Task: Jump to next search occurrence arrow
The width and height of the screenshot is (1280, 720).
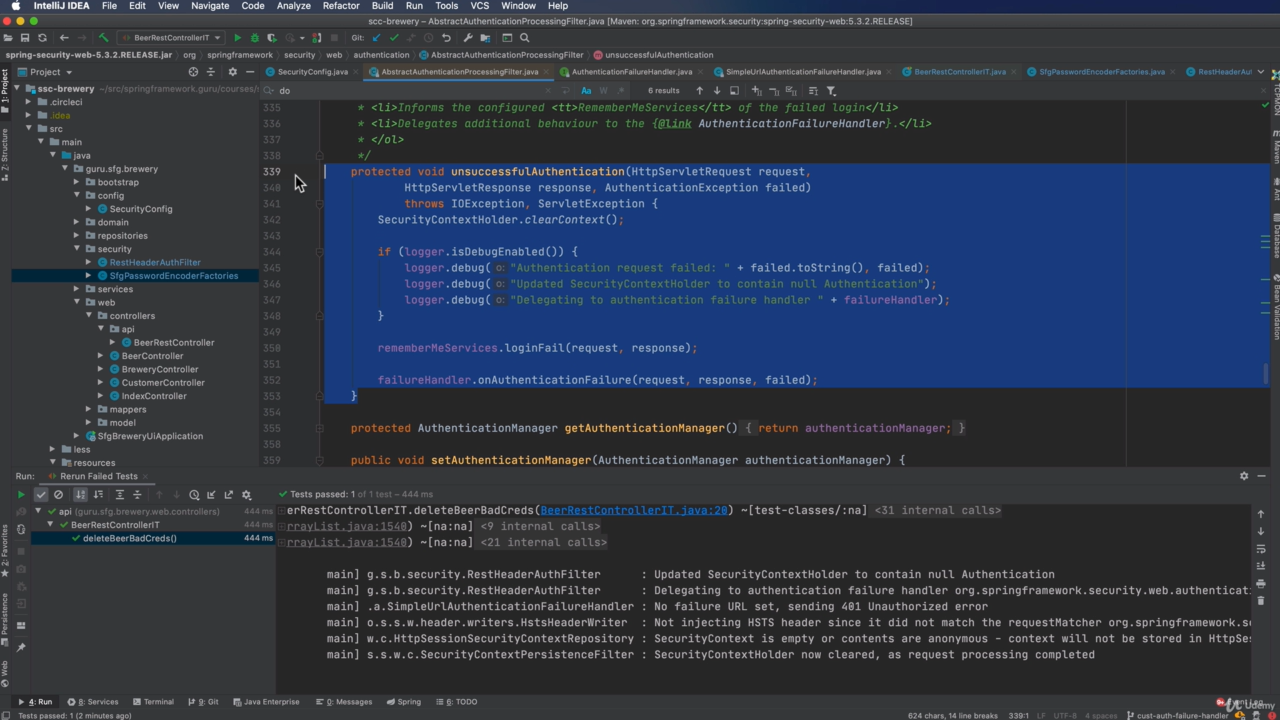Action: pyautogui.click(x=716, y=91)
